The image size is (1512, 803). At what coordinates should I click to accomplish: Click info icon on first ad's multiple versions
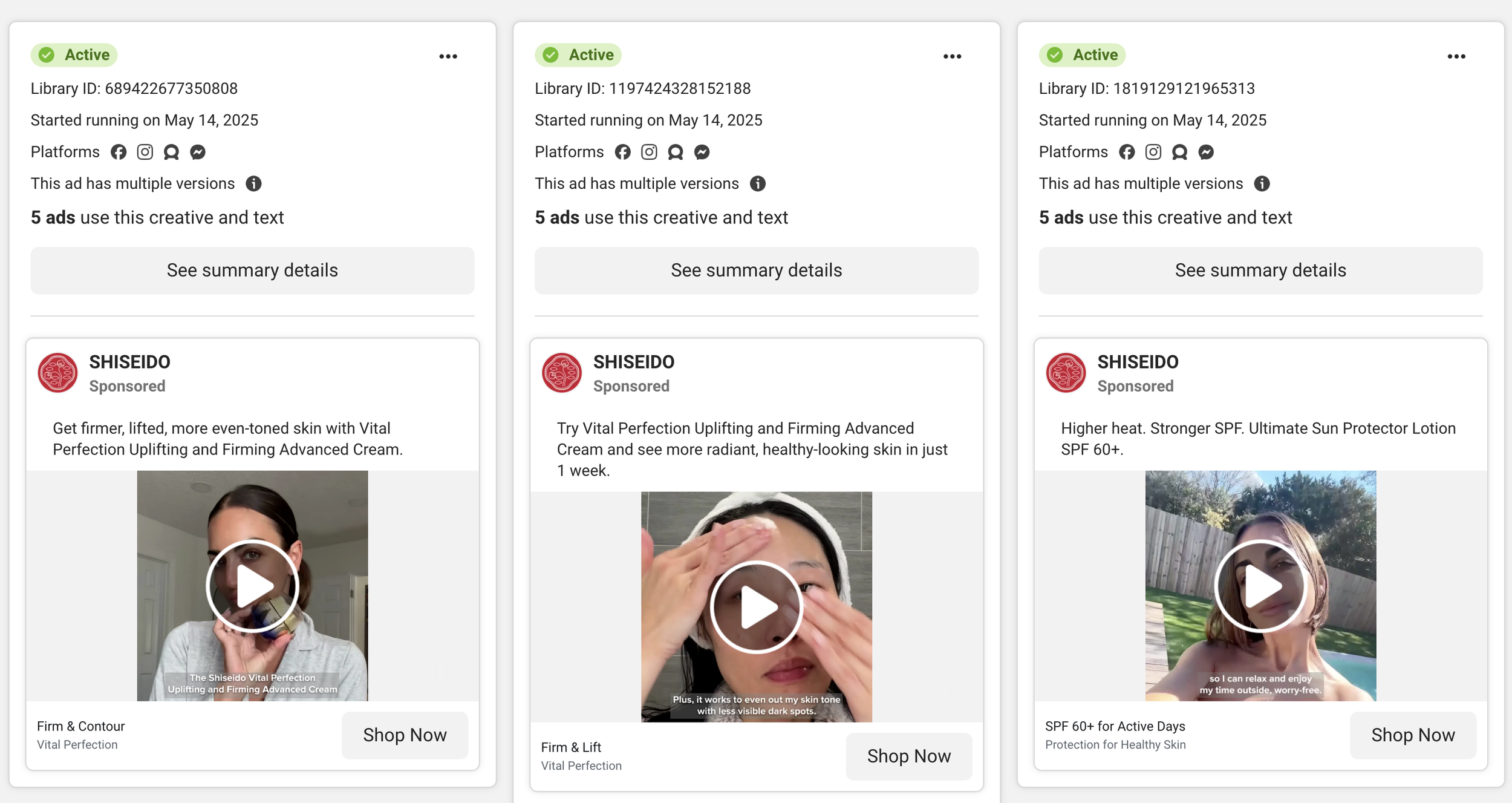click(253, 183)
